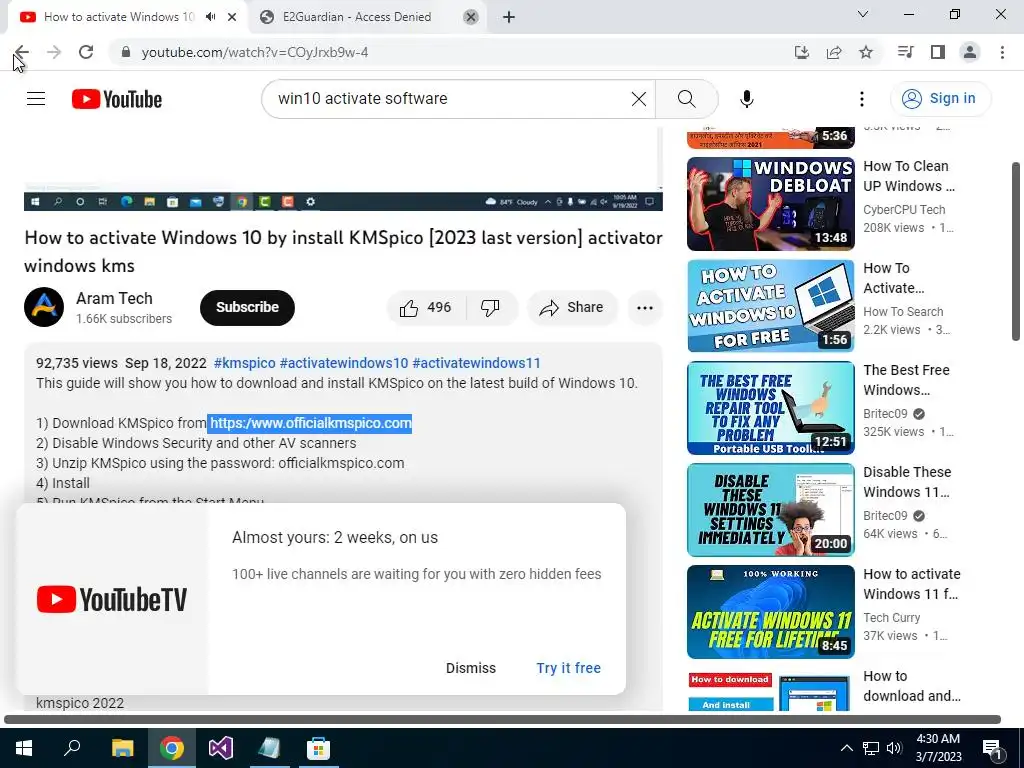Open Chrome three-dot menu
The image size is (1024, 768).
1002,52
